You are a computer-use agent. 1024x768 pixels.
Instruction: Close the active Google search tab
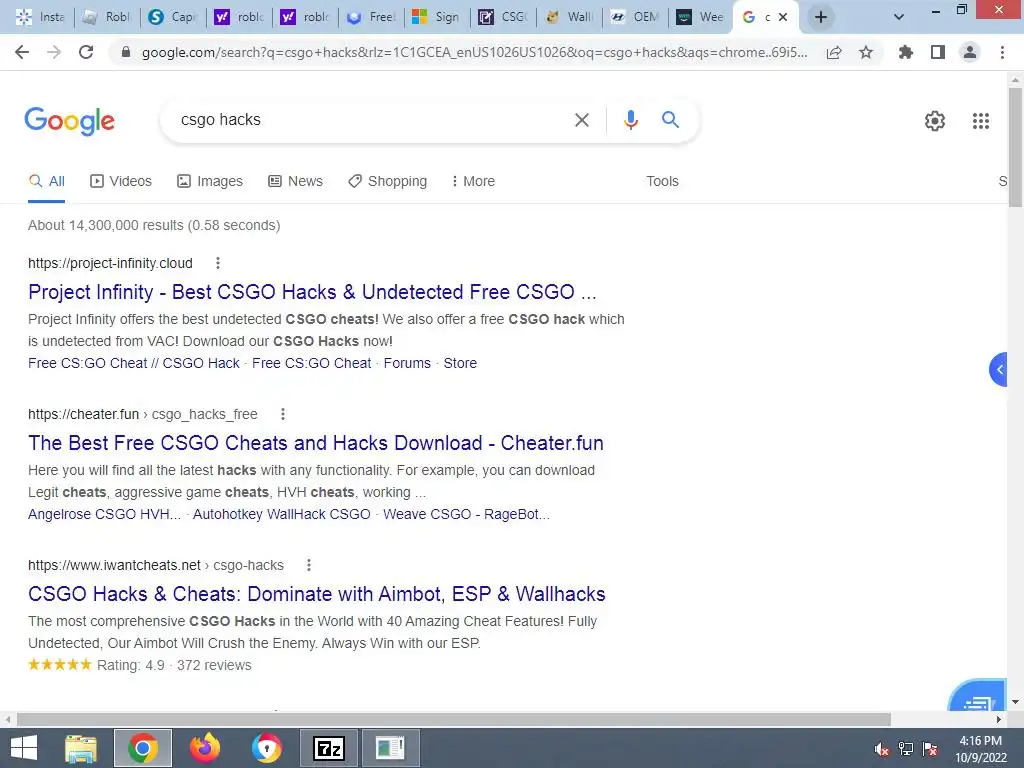point(783,17)
